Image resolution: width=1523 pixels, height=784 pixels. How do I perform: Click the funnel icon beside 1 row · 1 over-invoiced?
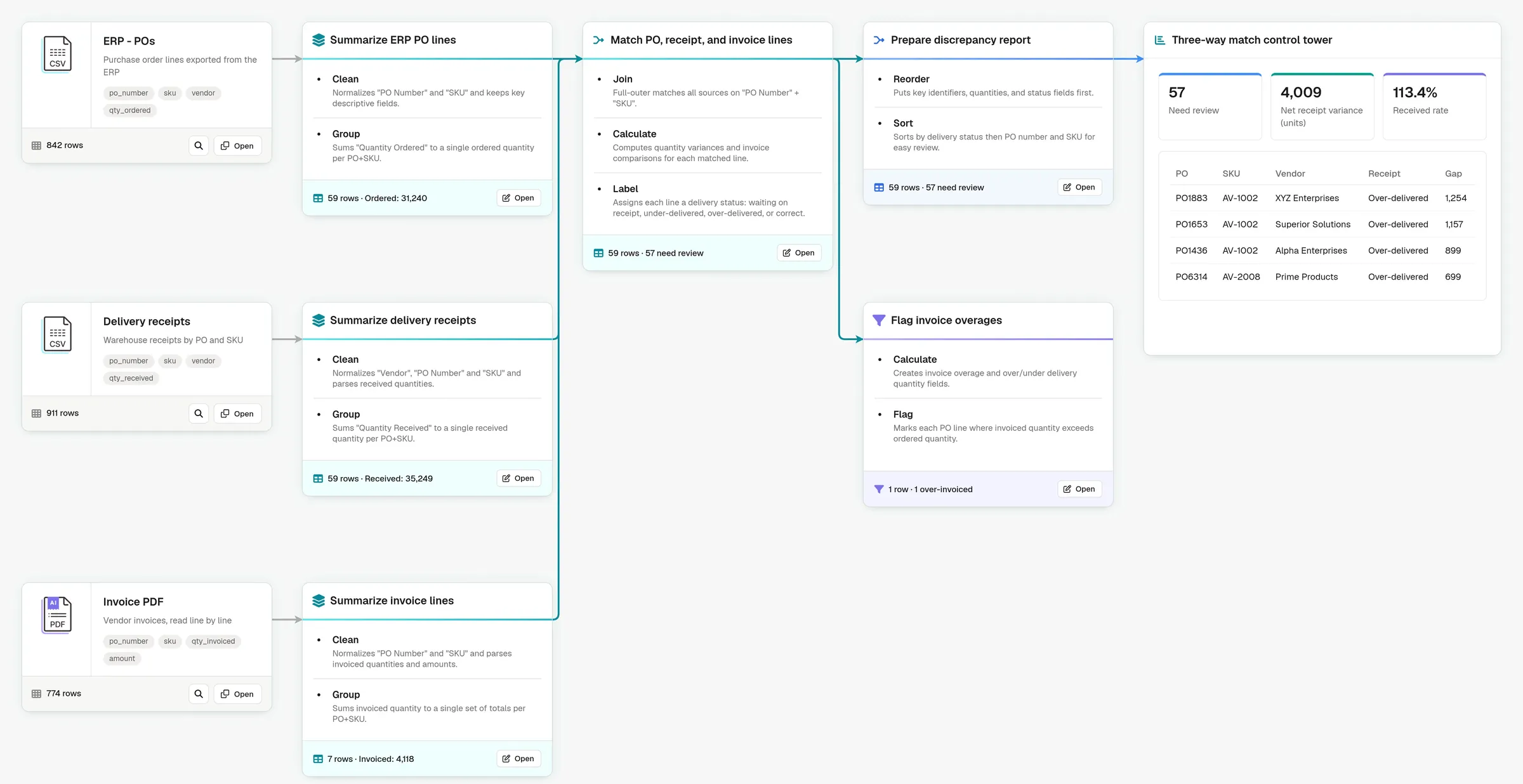879,490
